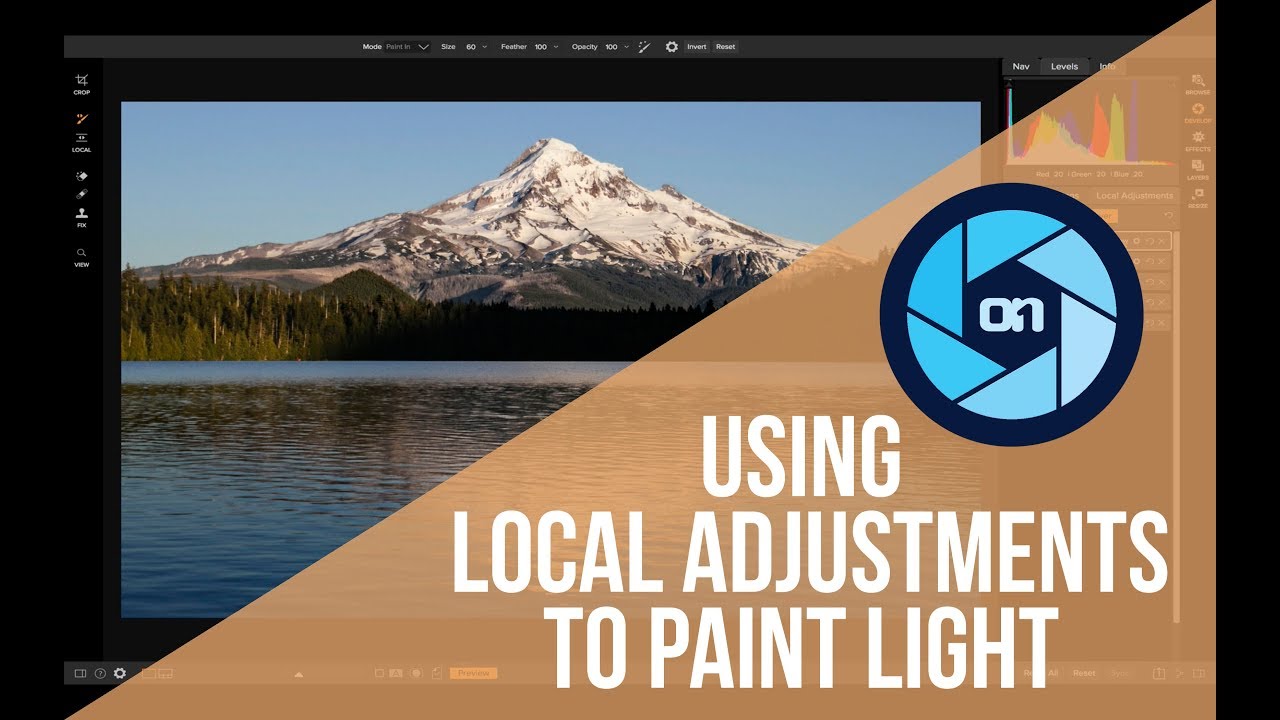This screenshot has width=1280, height=720.
Task: Click Reset in the tool options bar
Action: point(725,47)
